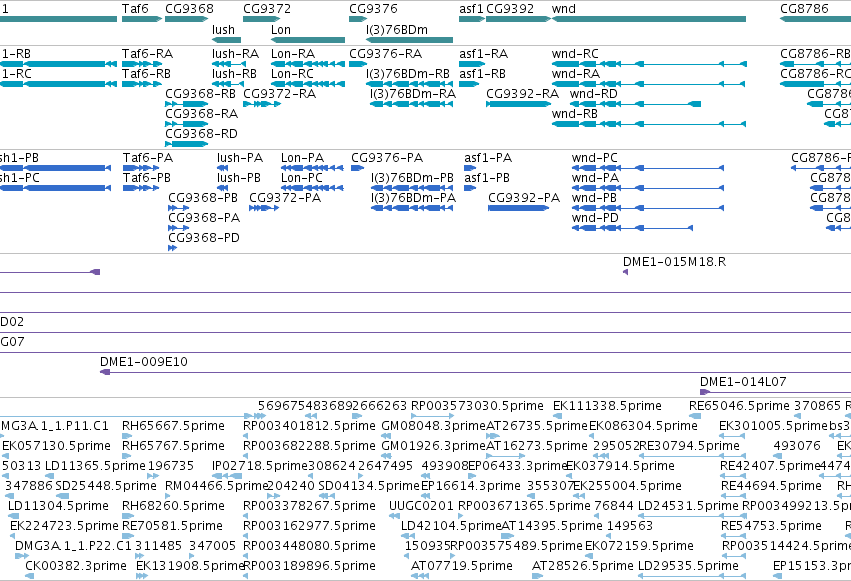Screen dimensions: 851x581
Task: Click the CG9368-PB protein
Action: click(x=179, y=208)
